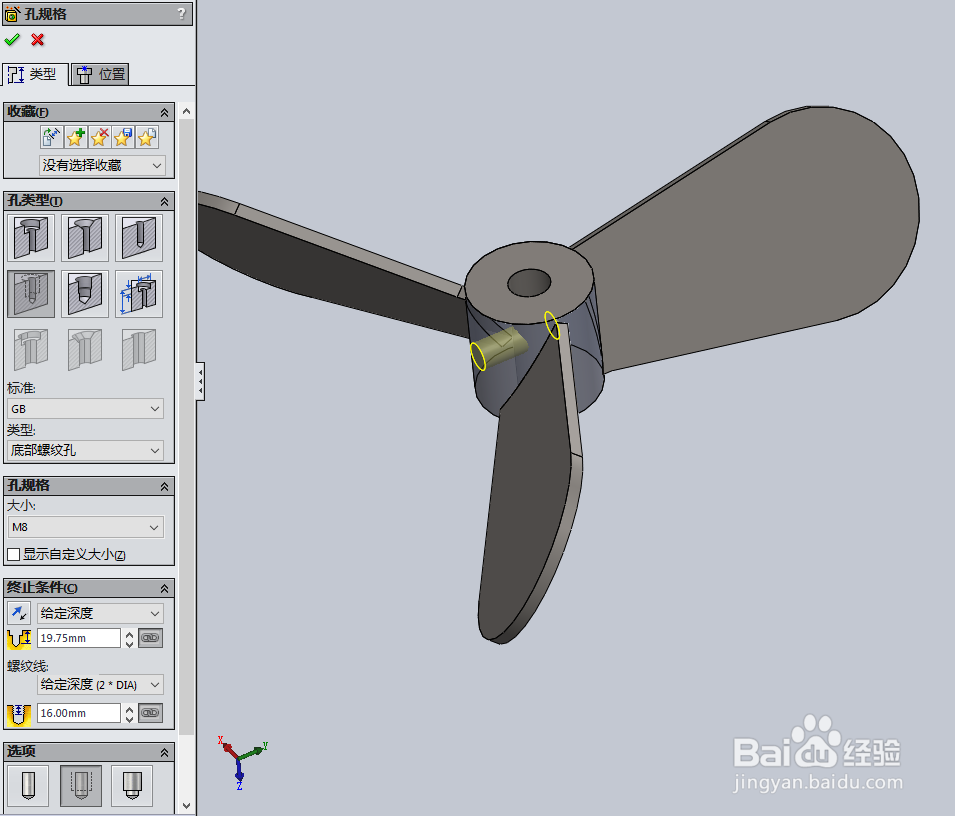Collapse the 收藏 section

coord(164,113)
